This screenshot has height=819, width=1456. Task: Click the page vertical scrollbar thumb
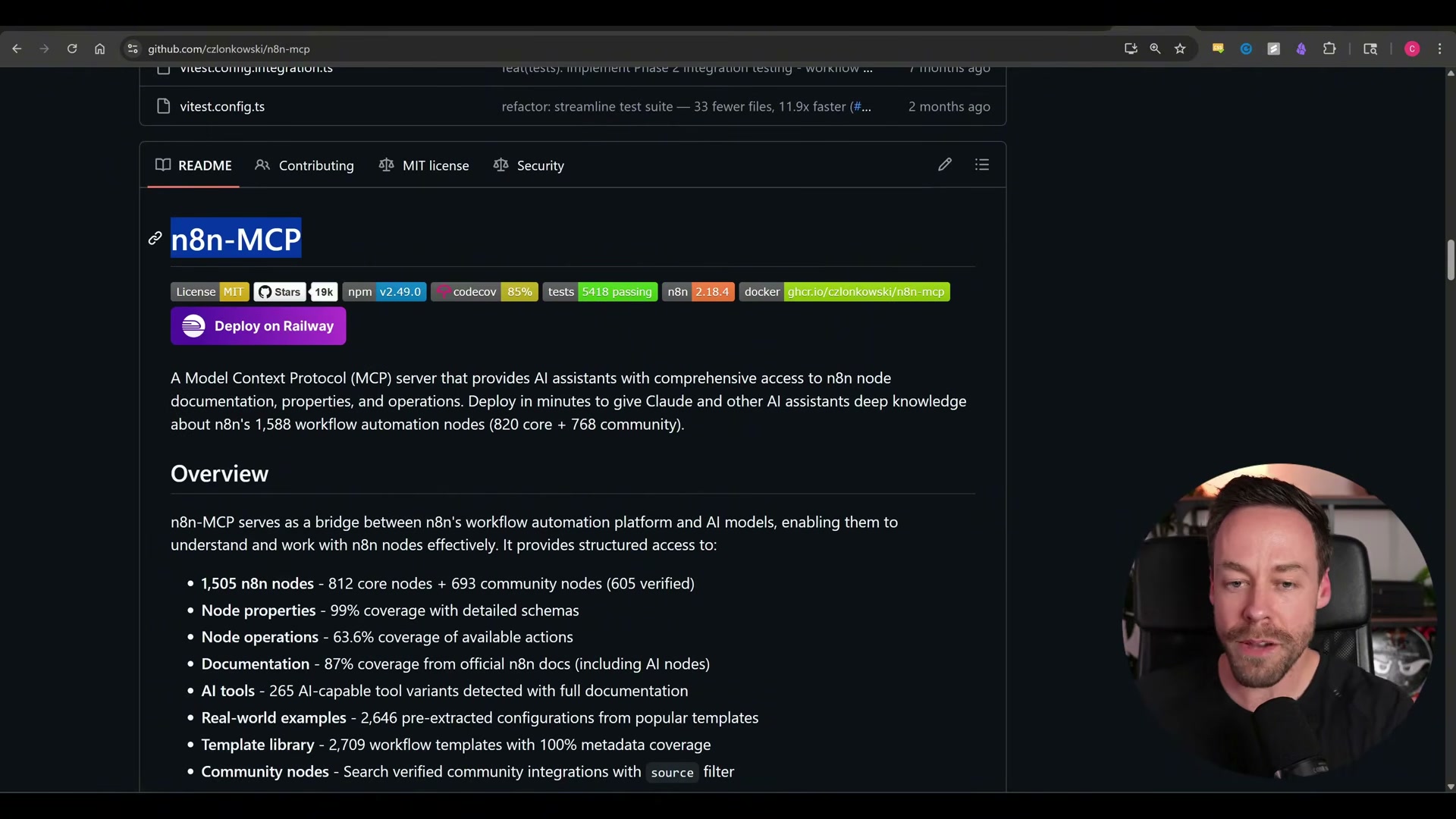1450,260
